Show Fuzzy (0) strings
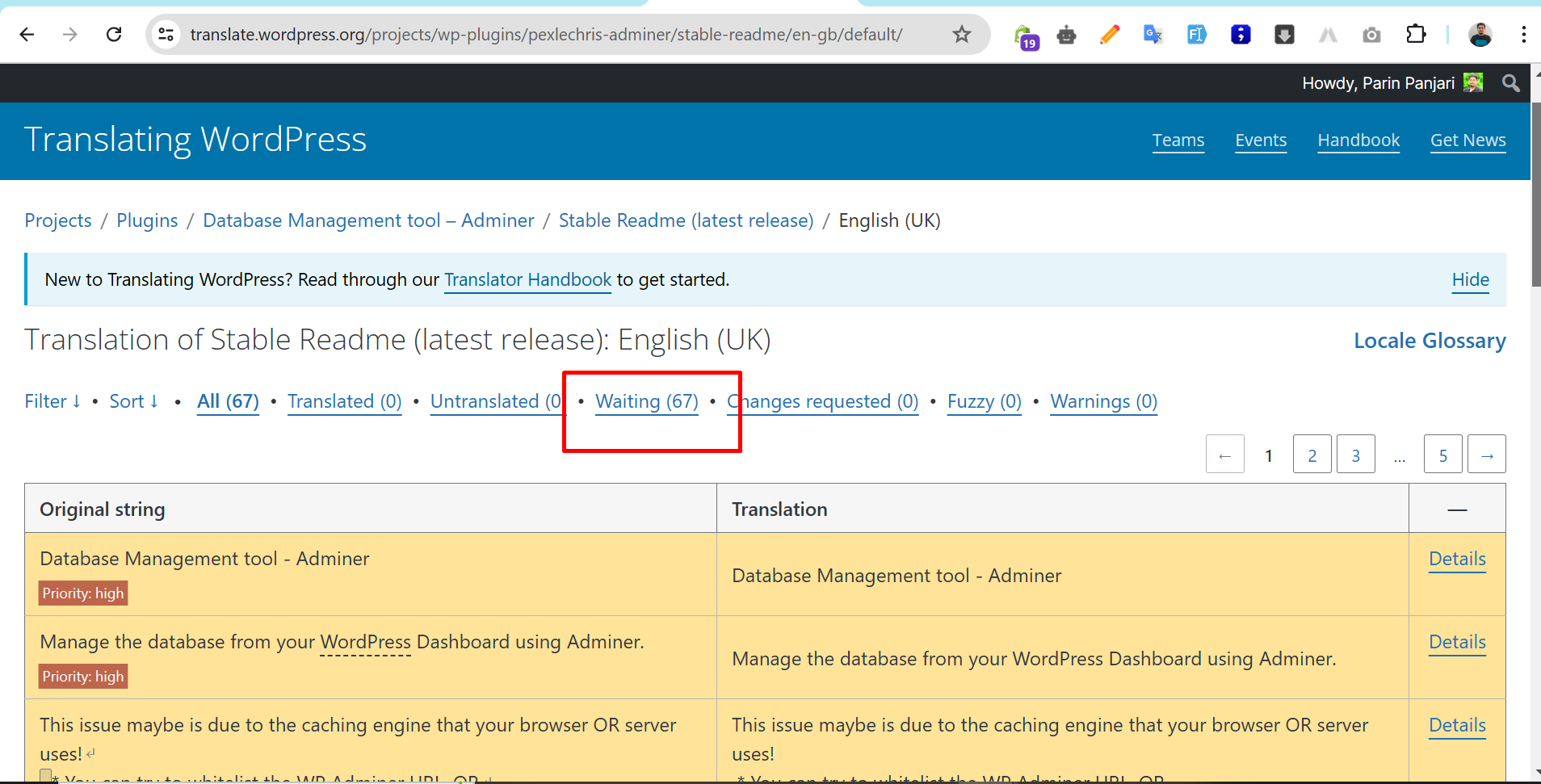Viewport: 1541px width, 784px height. pos(985,401)
